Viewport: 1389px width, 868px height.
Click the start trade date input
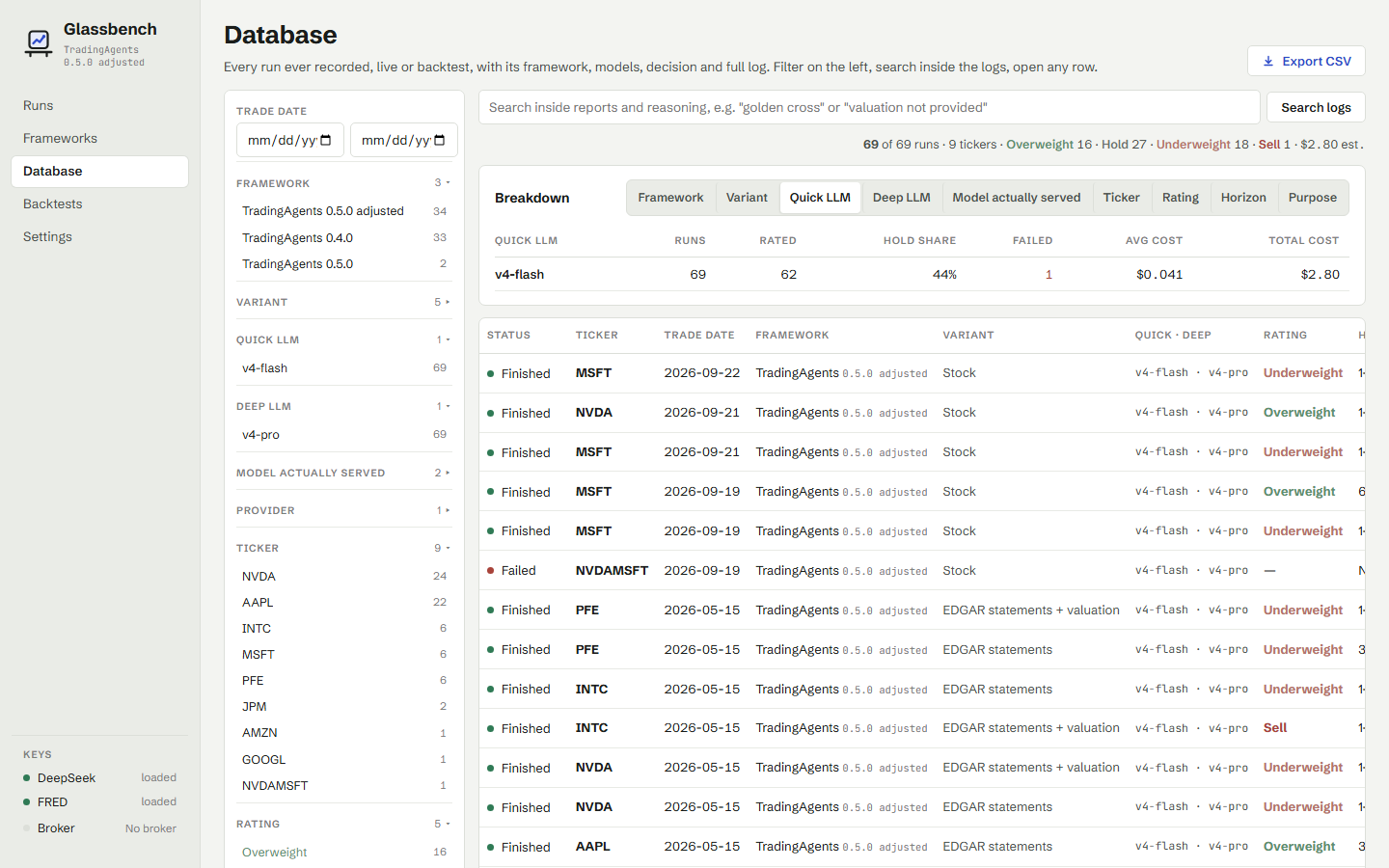pyautogui.click(x=289, y=141)
